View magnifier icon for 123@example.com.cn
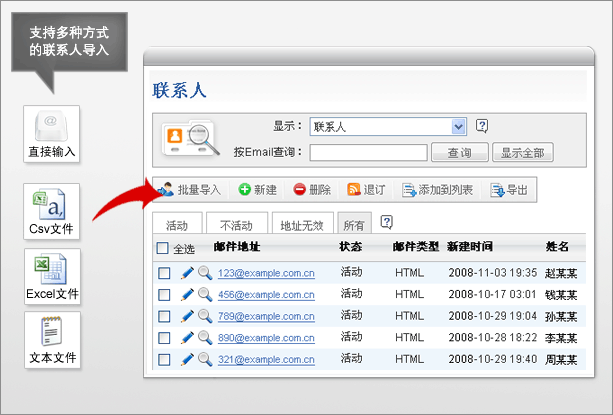613x415 pixels. pos(205,273)
